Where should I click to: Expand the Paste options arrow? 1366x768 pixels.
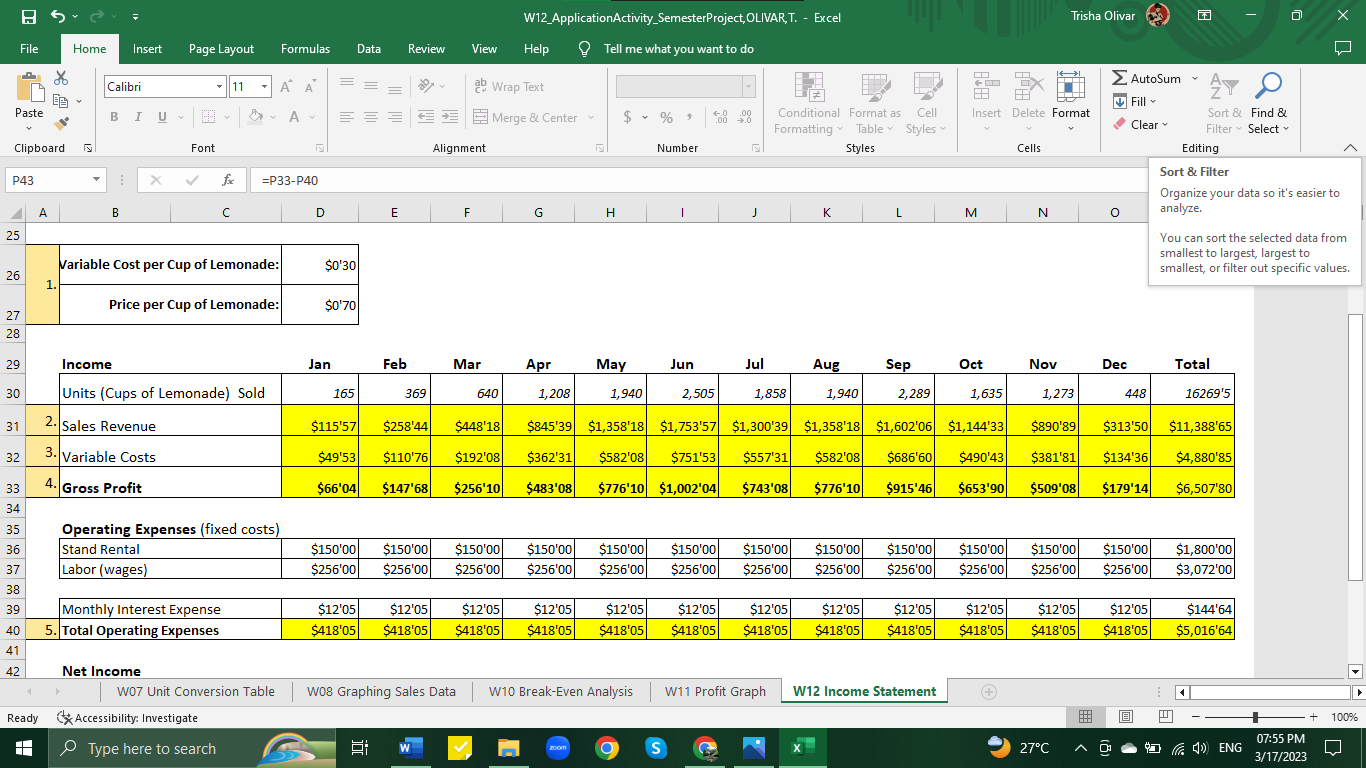(29, 130)
